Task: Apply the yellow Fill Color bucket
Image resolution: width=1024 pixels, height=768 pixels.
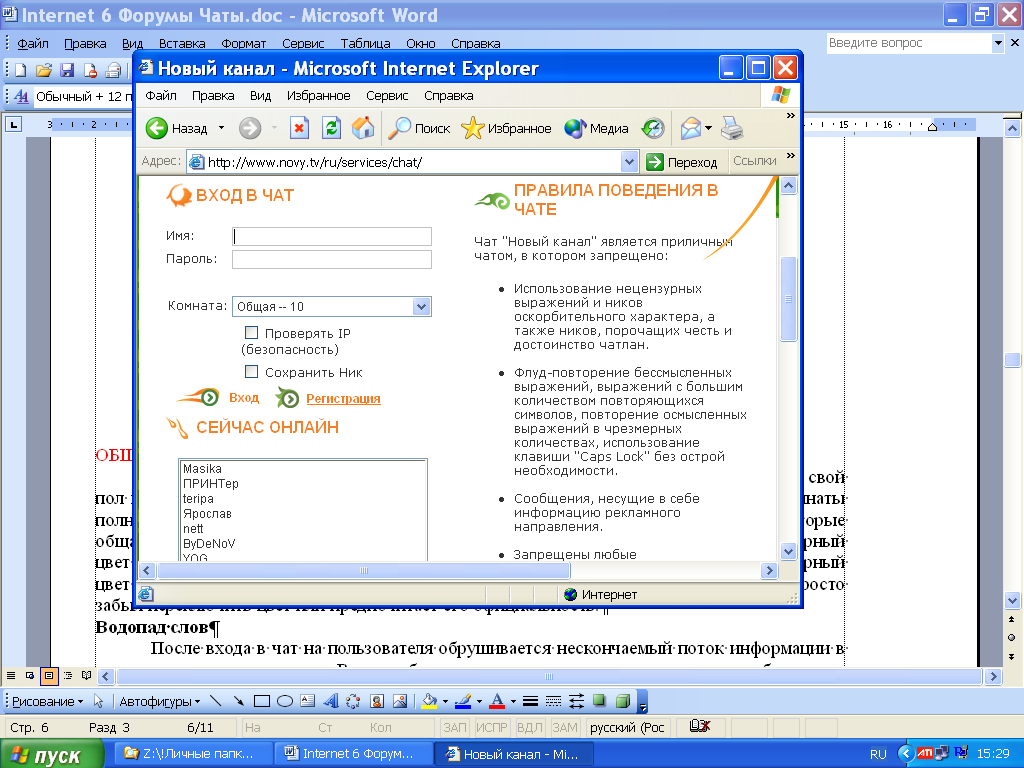Action: pyautogui.click(x=429, y=701)
